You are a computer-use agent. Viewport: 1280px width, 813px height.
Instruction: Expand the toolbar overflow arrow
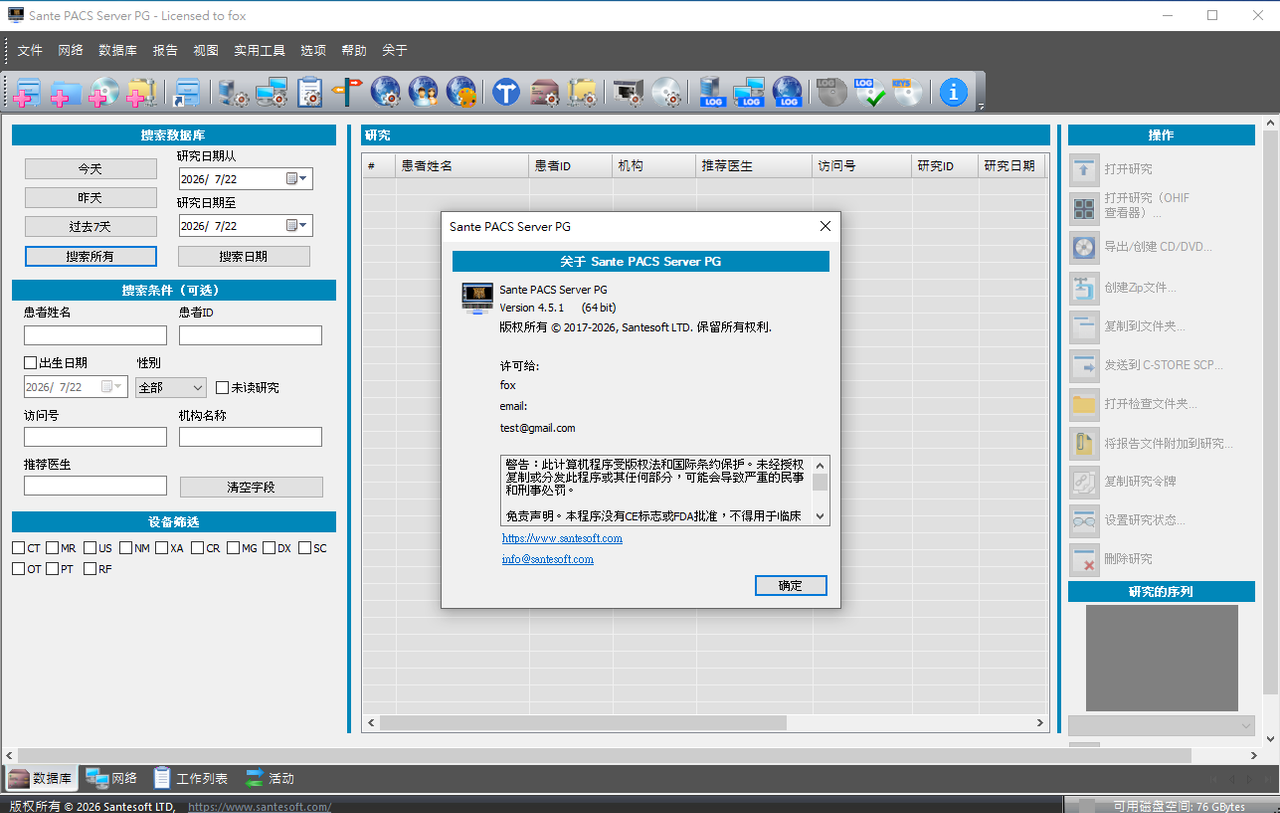(981, 107)
